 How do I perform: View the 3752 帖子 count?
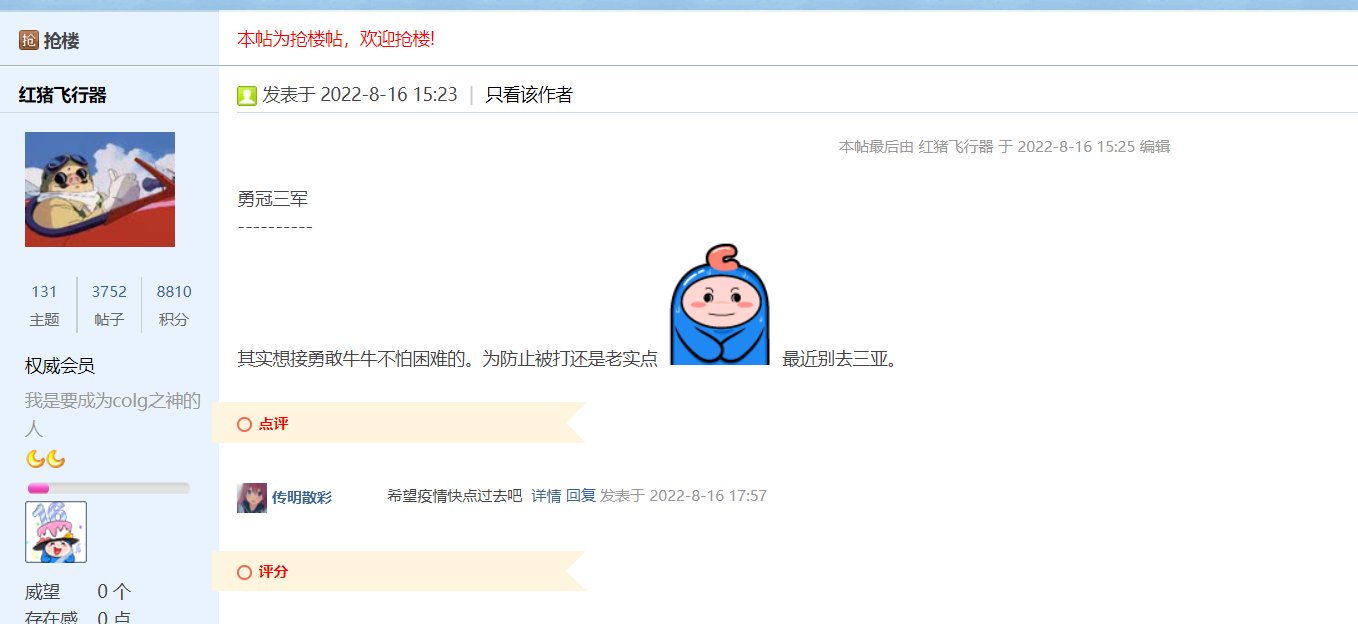[109, 305]
